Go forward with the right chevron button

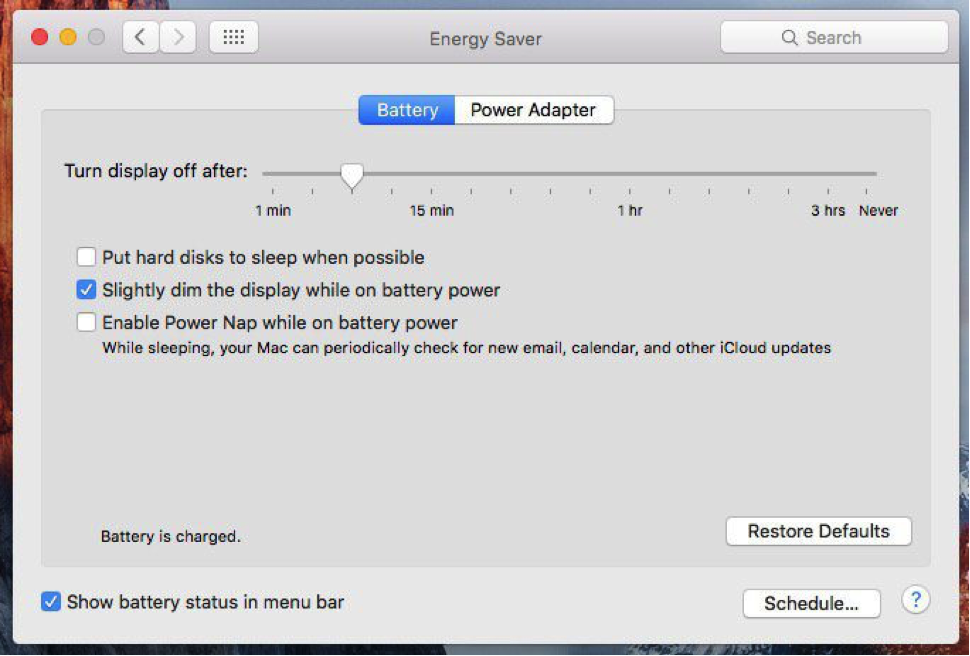point(178,37)
